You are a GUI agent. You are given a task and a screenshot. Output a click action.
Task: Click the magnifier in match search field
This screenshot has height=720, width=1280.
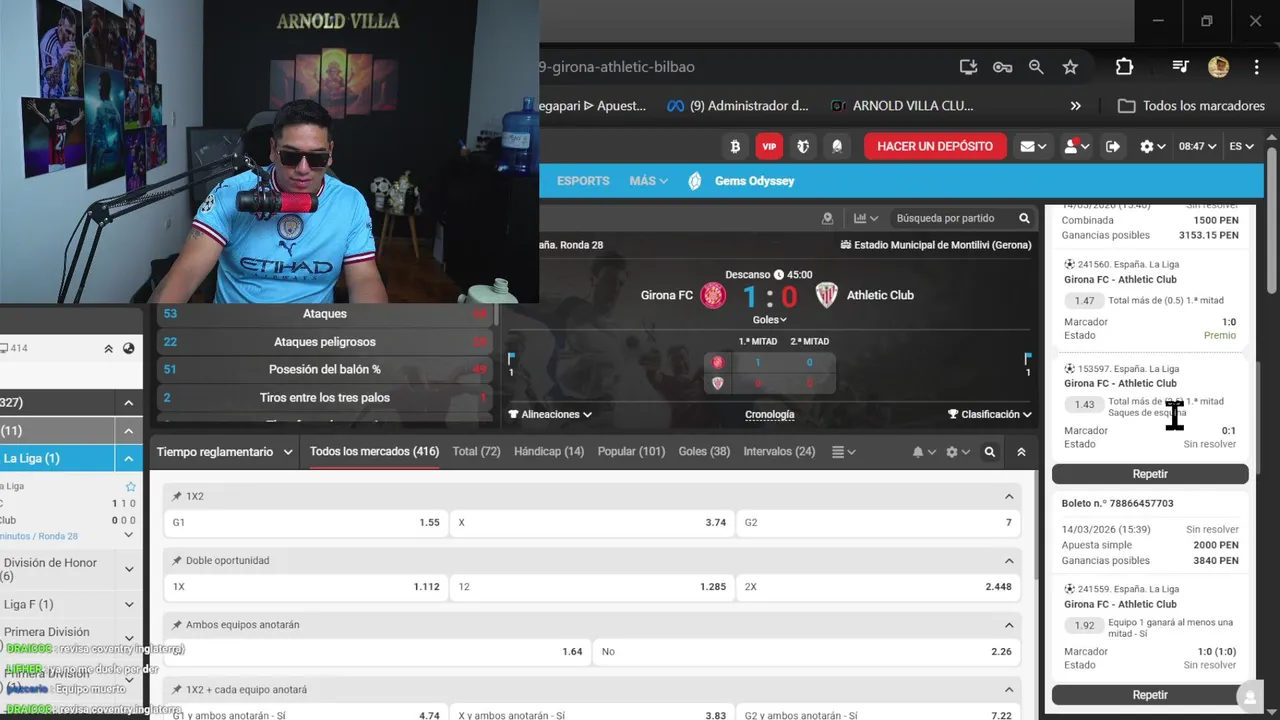pos(1024,218)
